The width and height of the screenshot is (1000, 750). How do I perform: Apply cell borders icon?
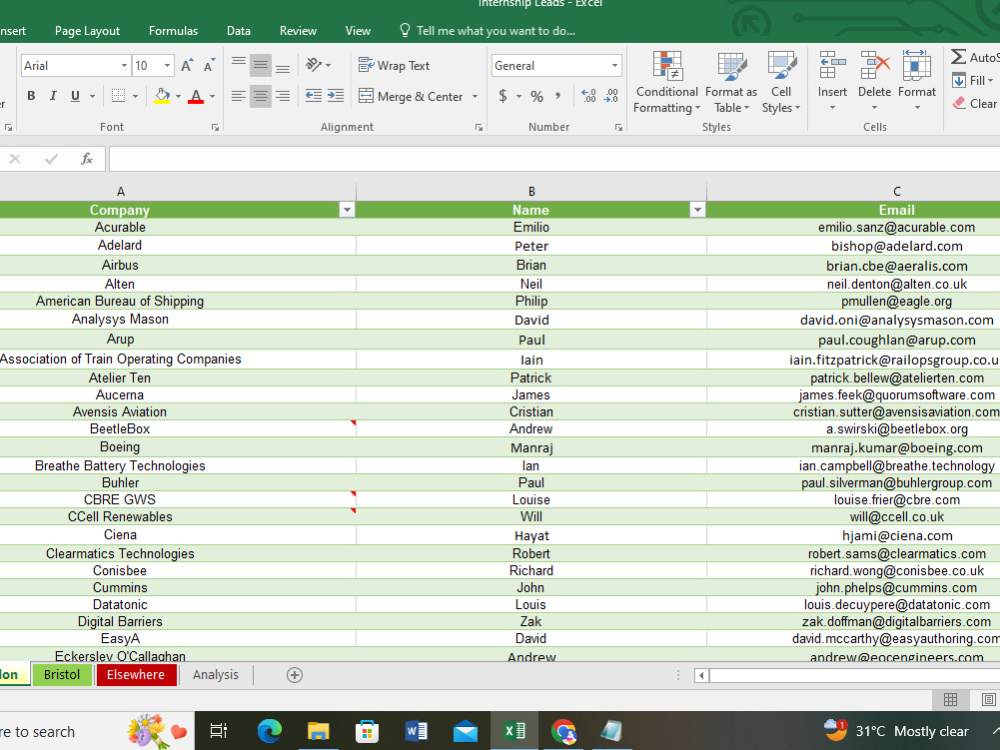118,96
